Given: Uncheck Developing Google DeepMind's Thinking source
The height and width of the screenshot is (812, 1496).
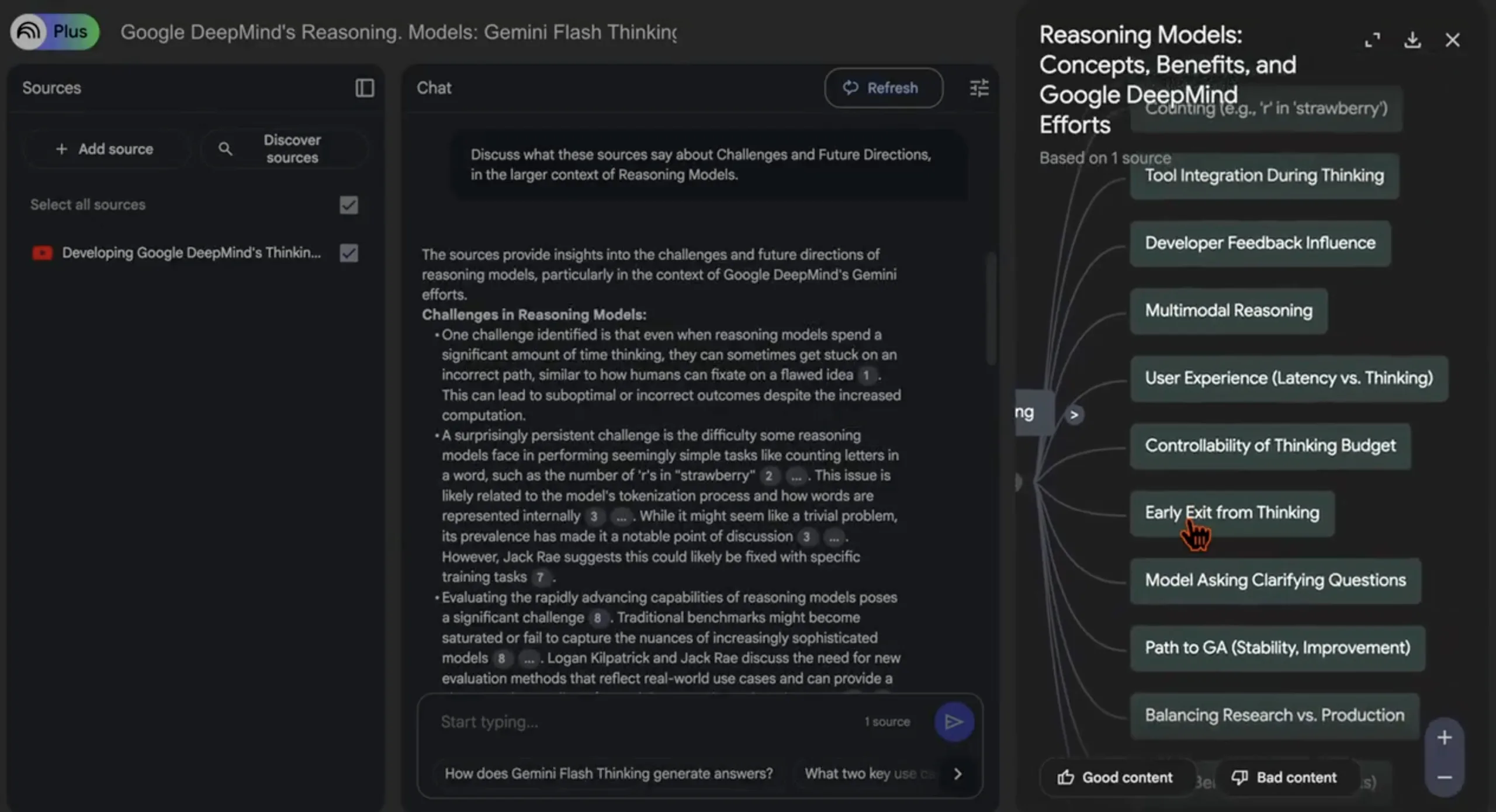Looking at the screenshot, I should point(349,253).
